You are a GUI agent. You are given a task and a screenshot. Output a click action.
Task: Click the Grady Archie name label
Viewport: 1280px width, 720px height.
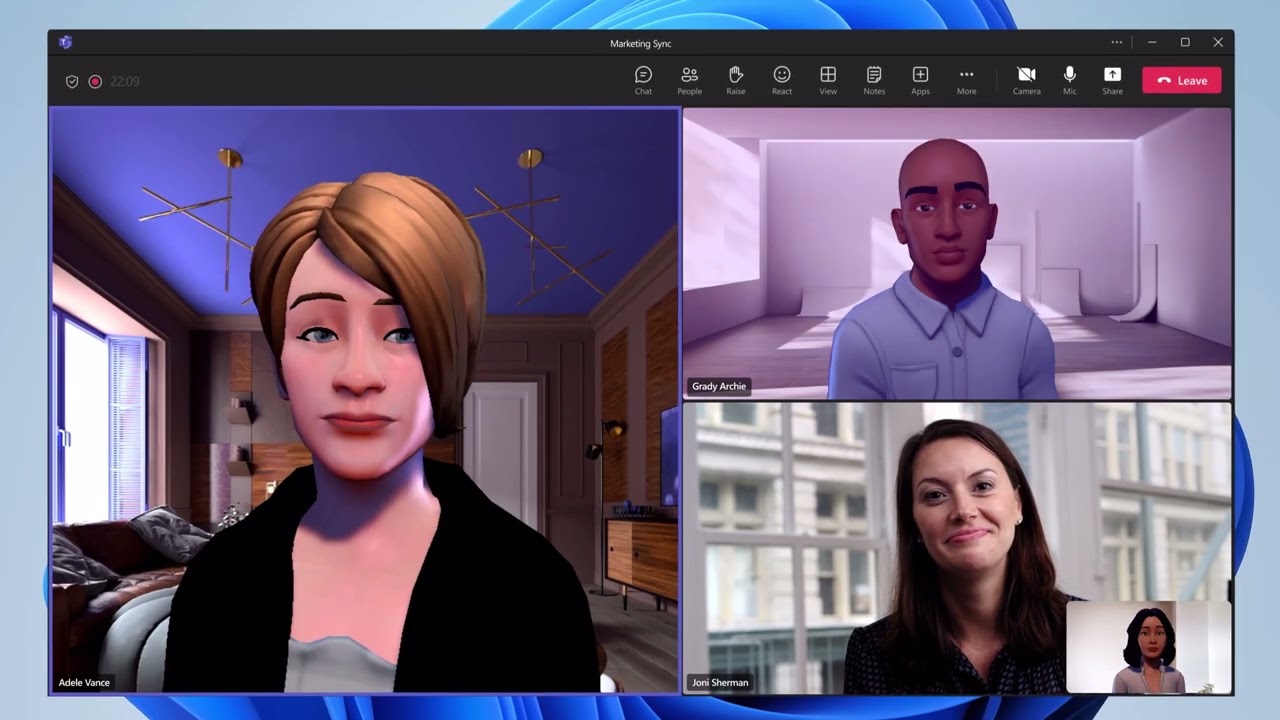pyautogui.click(x=719, y=386)
